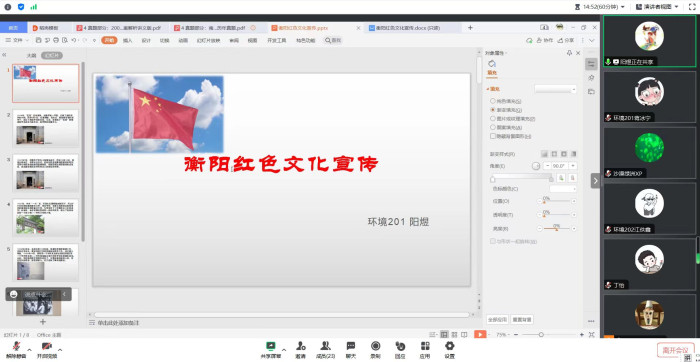
Task: Adjust the brightness slider in properties pane
Action: pyautogui.click(x=557, y=229)
